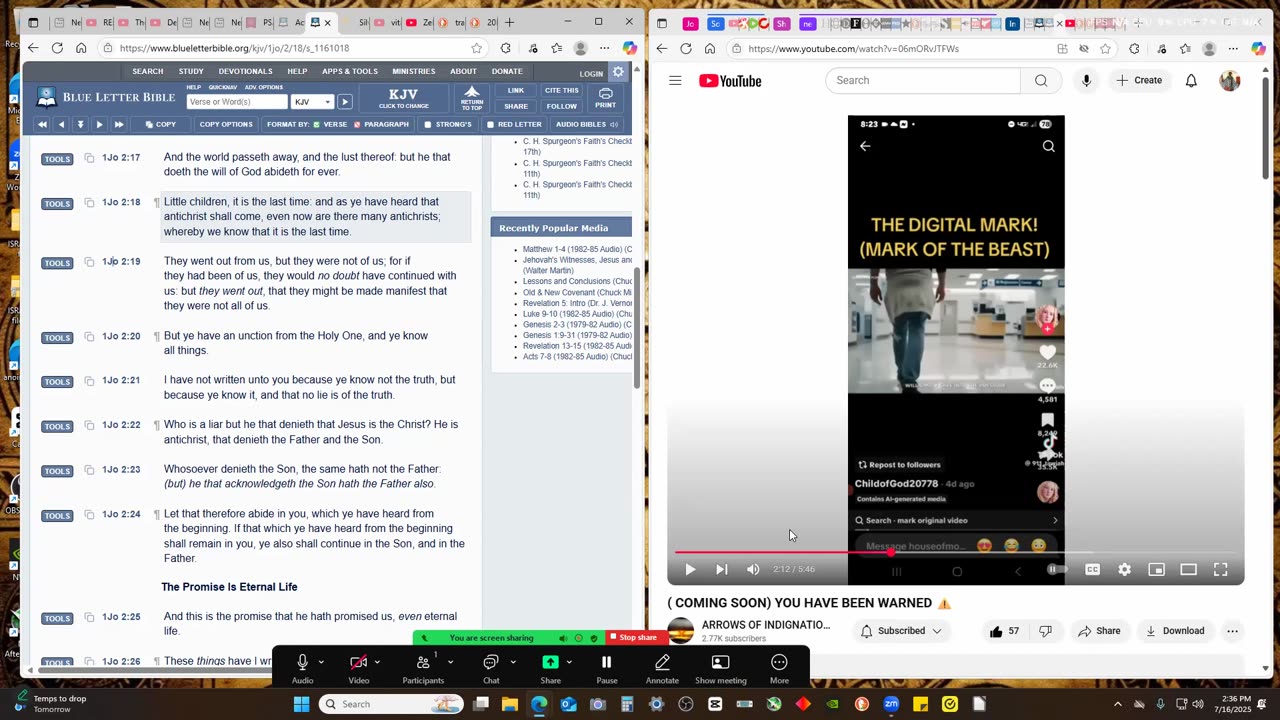Toggle YouTube autoplay switch

click(1055, 569)
